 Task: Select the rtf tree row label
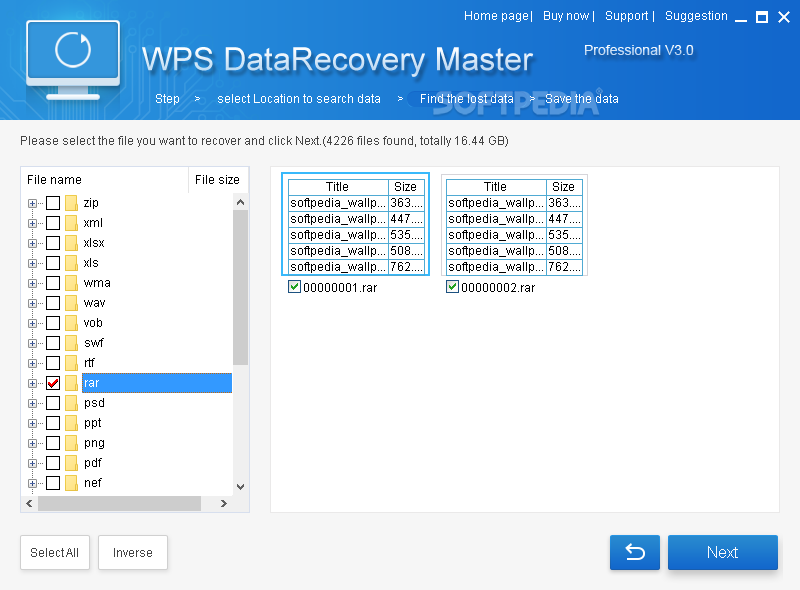[89, 363]
